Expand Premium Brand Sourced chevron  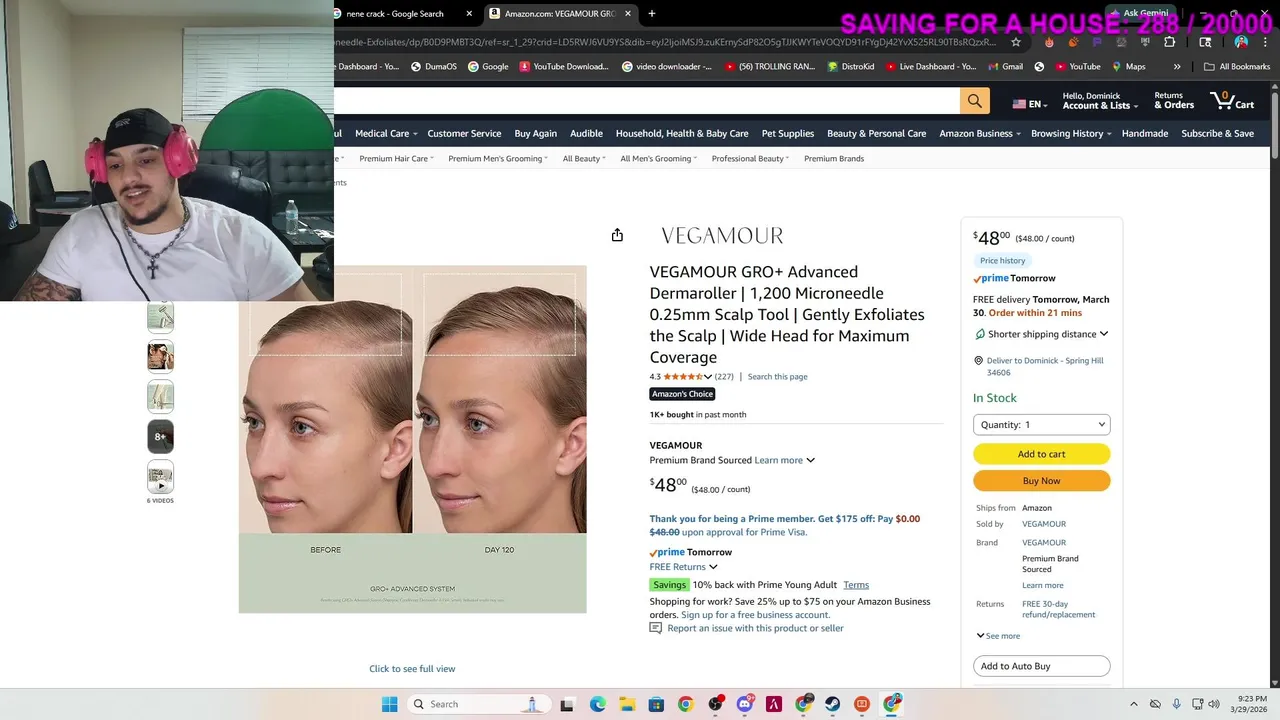(x=810, y=460)
